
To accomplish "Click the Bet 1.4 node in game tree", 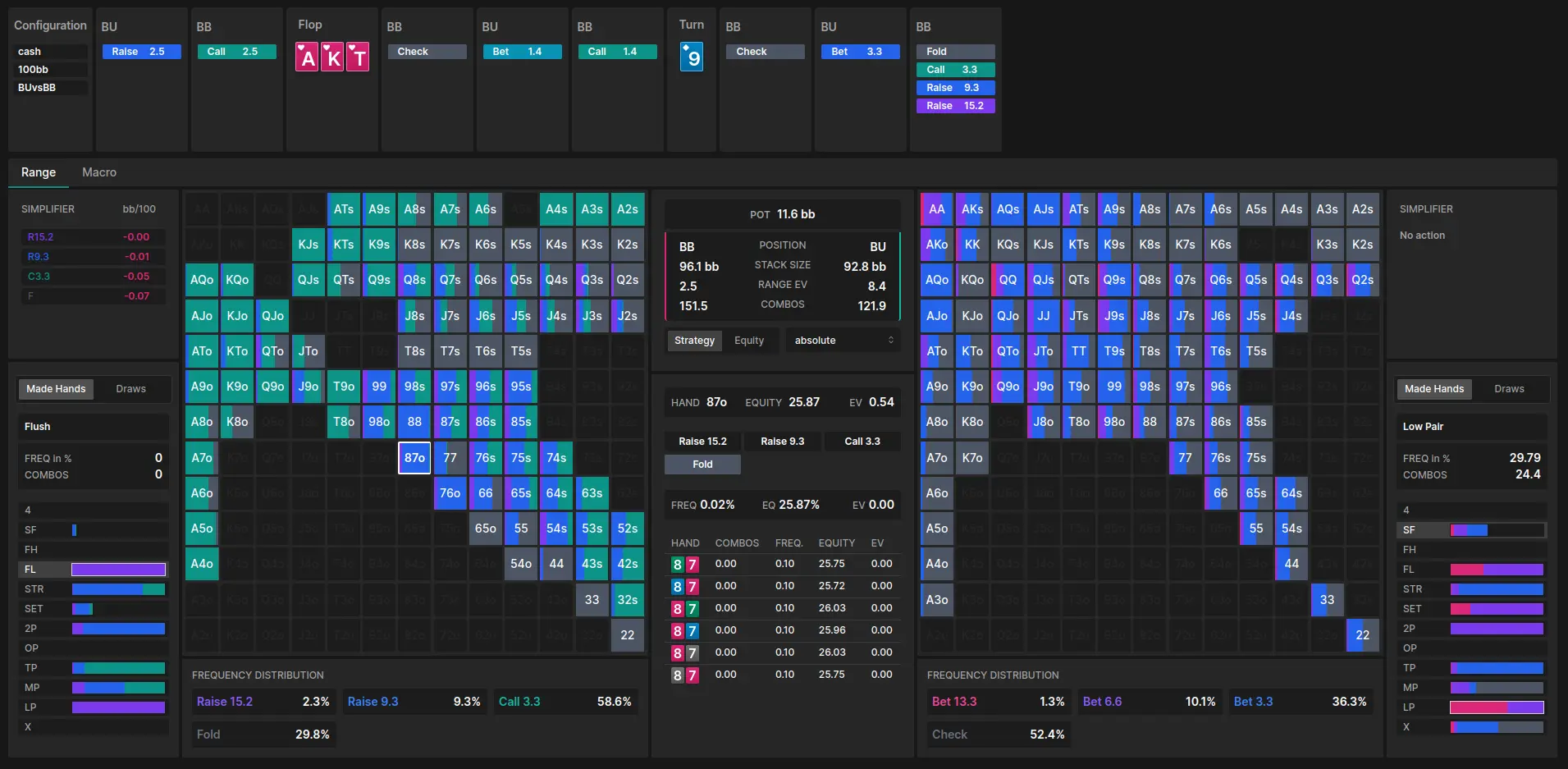I will tap(522, 51).
